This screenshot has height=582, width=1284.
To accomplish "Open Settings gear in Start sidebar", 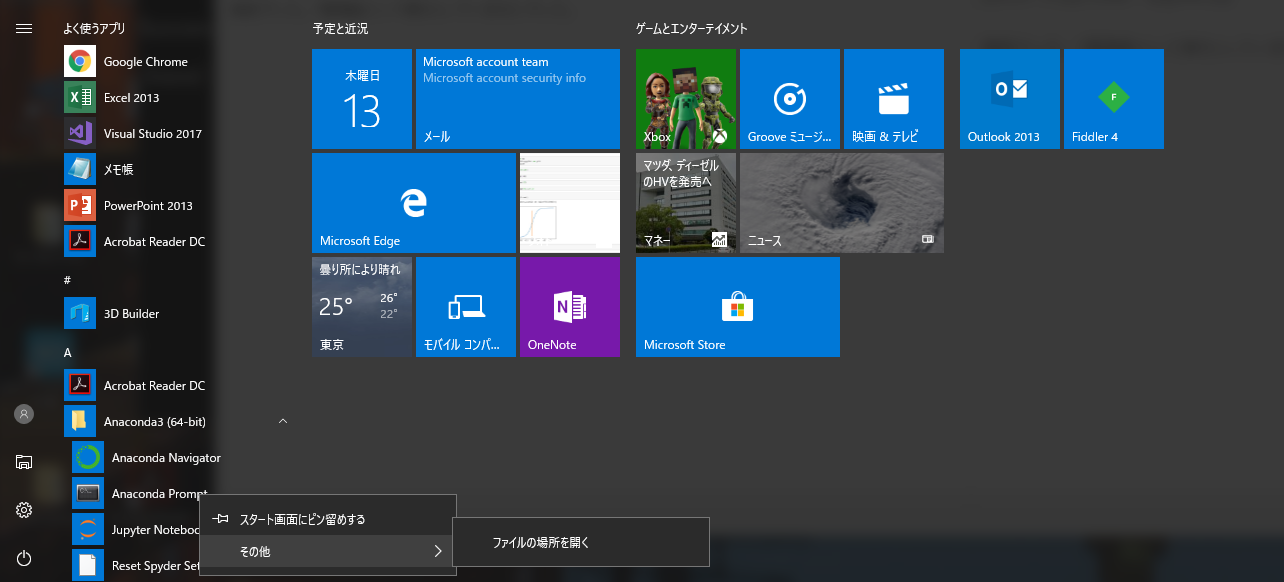I will [24, 510].
